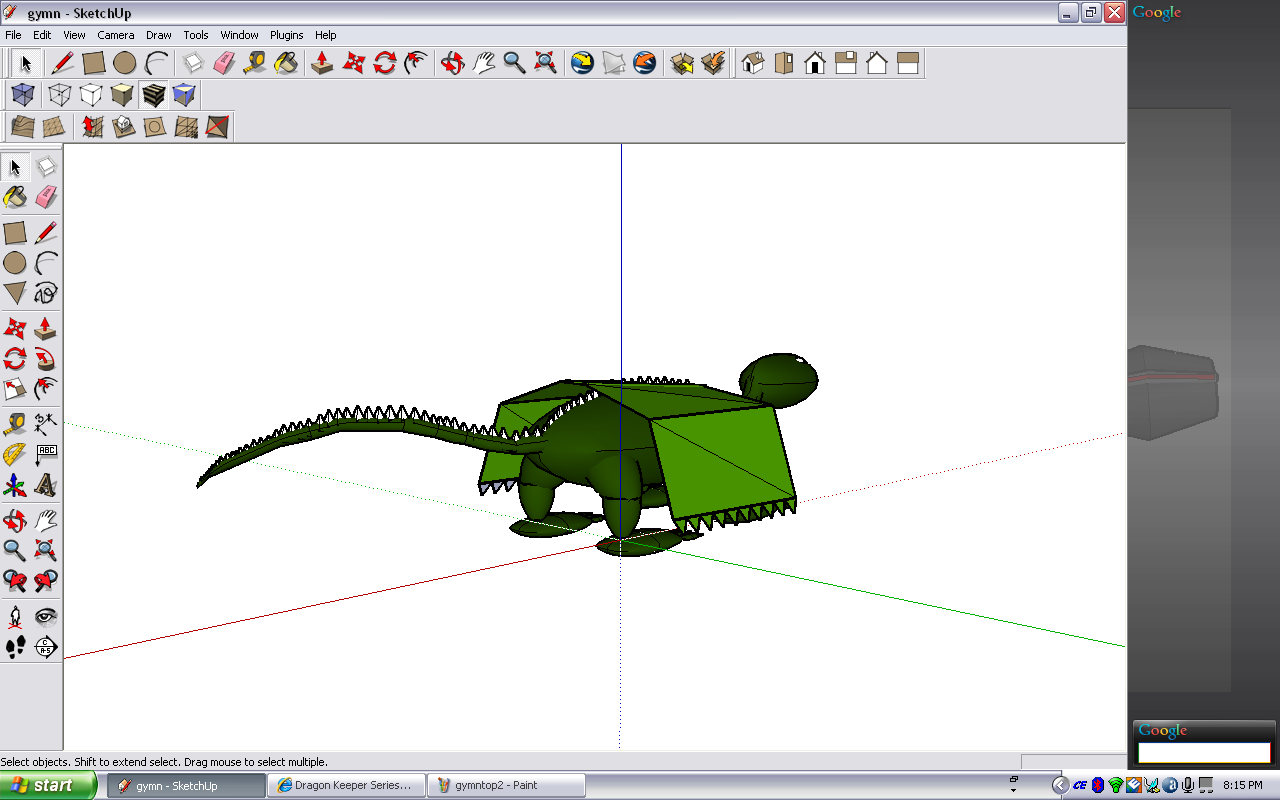Viewport: 1280px width, 800px height.
Task: Enable Wireframe face style
Action: tap(59, 95)
